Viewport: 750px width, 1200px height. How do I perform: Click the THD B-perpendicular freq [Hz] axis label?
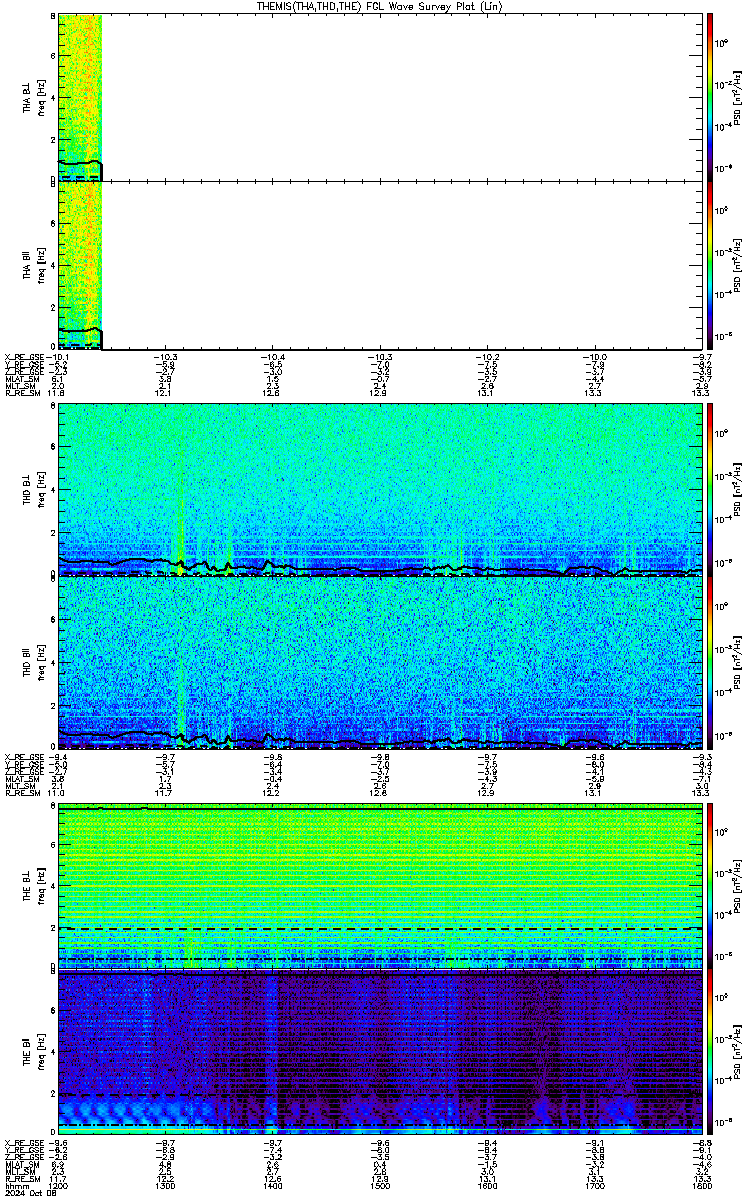point(42,490)
